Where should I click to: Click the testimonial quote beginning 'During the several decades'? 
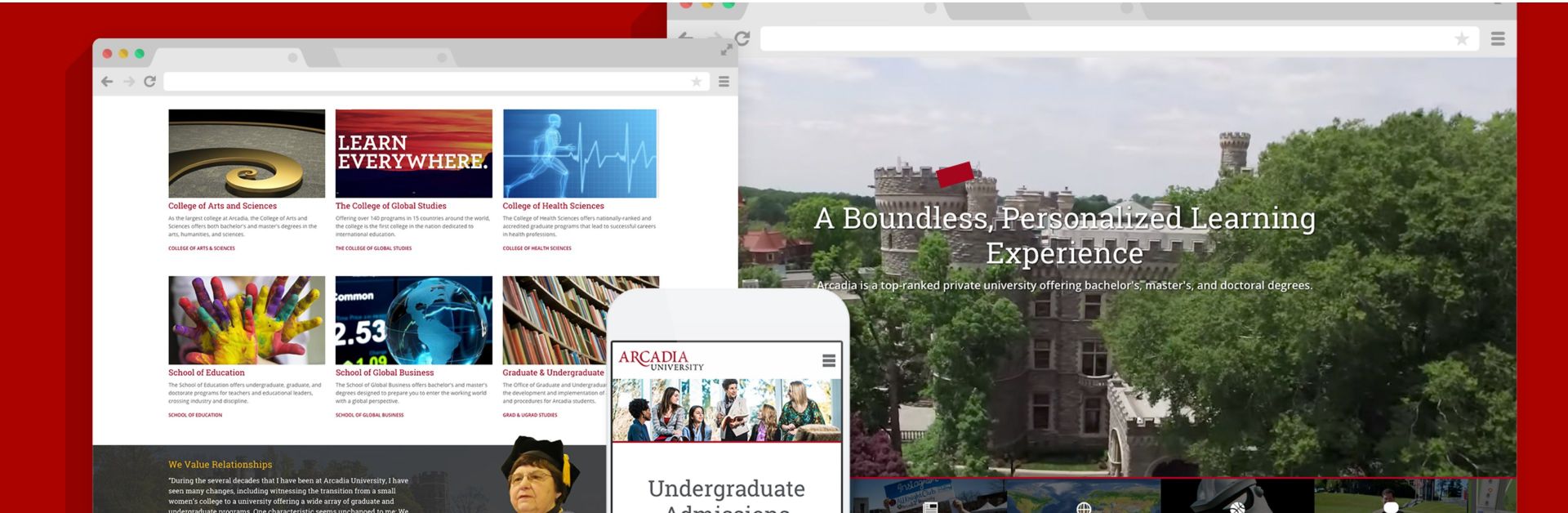[290, 496]
